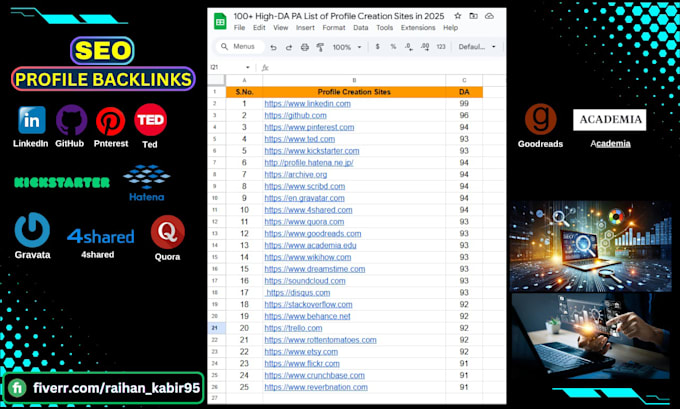Open the rottentomatoes.com link

click(320, 340)
